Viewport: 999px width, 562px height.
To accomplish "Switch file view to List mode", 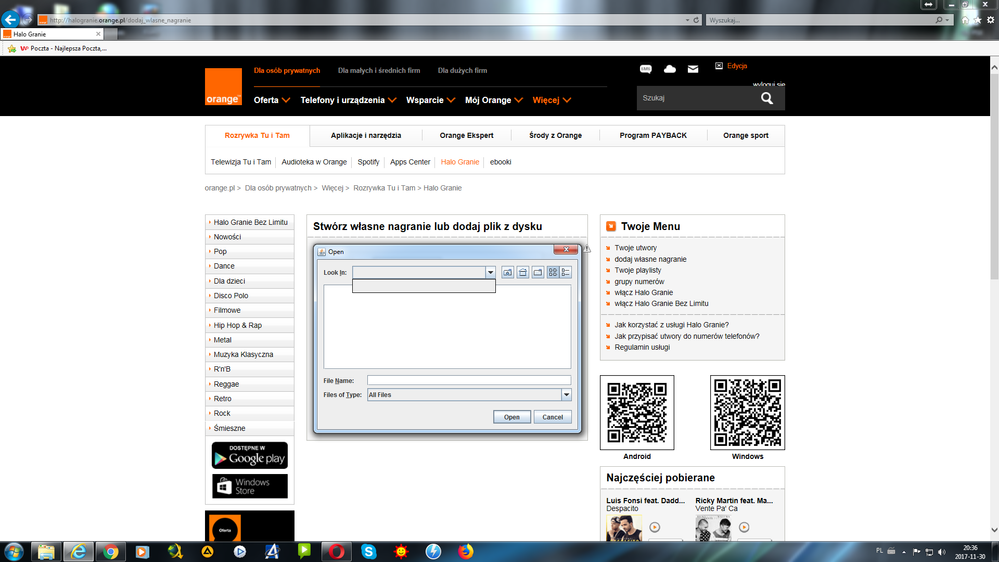I will (x=553, y=272).
